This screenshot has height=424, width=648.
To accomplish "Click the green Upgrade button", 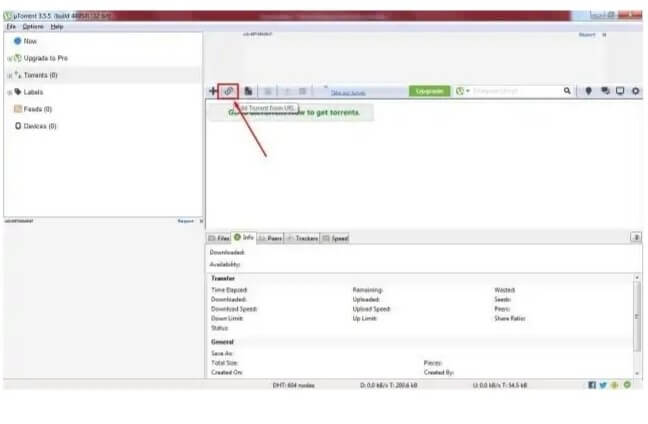I will [x=429, y=91].
